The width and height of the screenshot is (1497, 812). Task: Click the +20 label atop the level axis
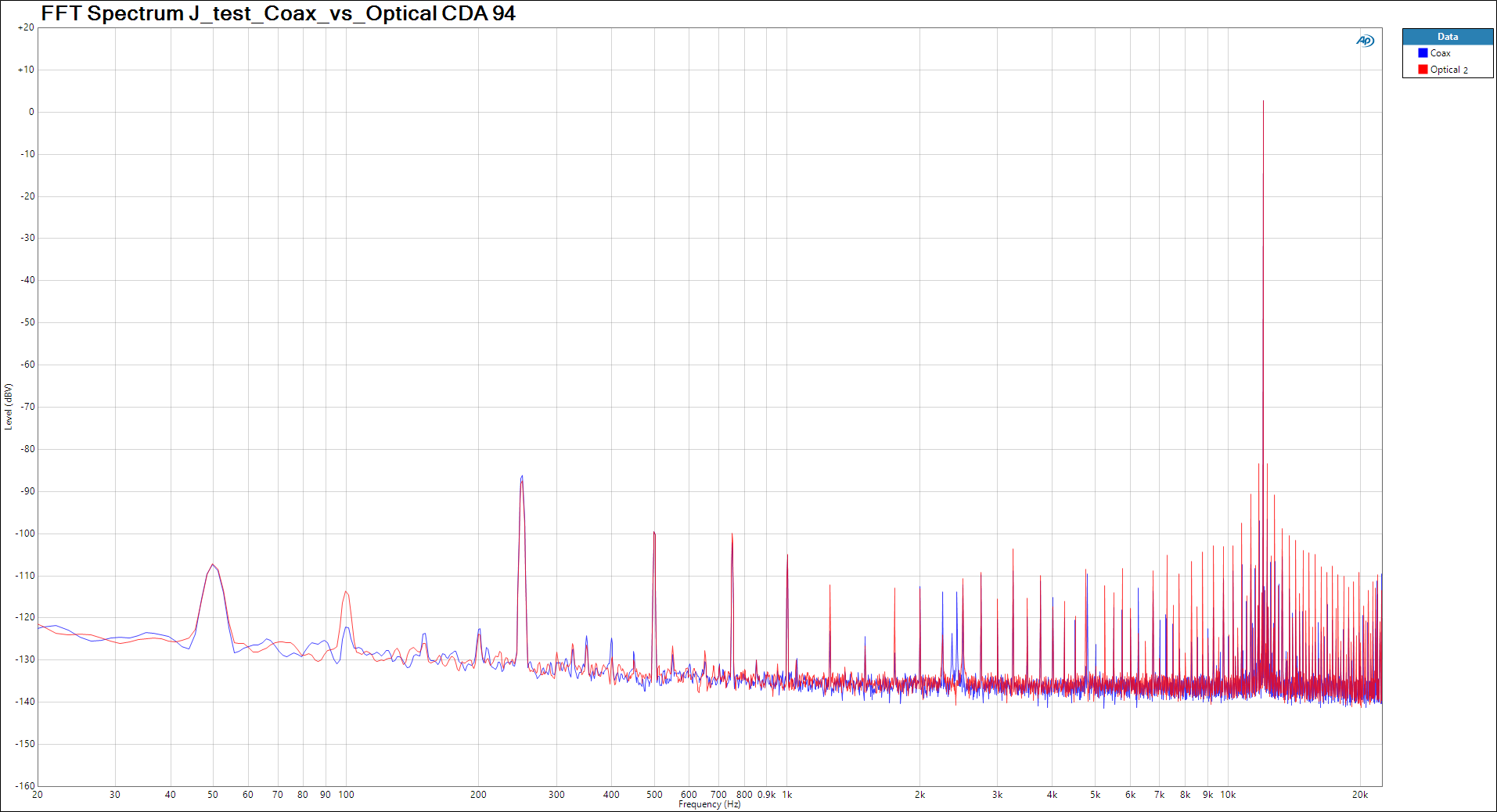point(25,26)
